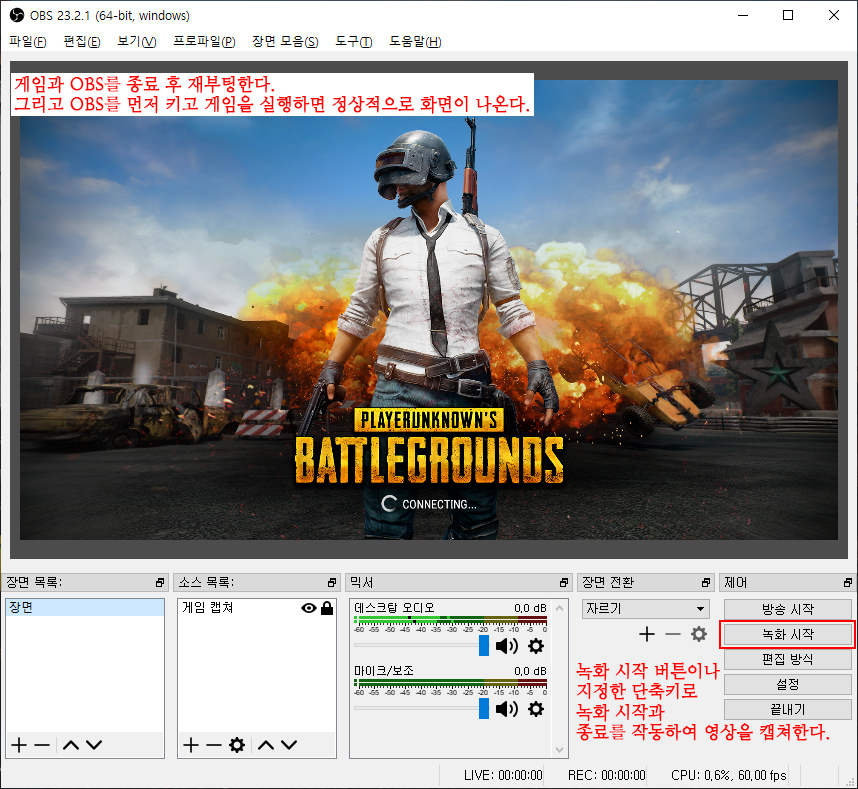Open the 자르기 transition dropdown
This screenshot has height=789, width=858.
coord(646,609)
